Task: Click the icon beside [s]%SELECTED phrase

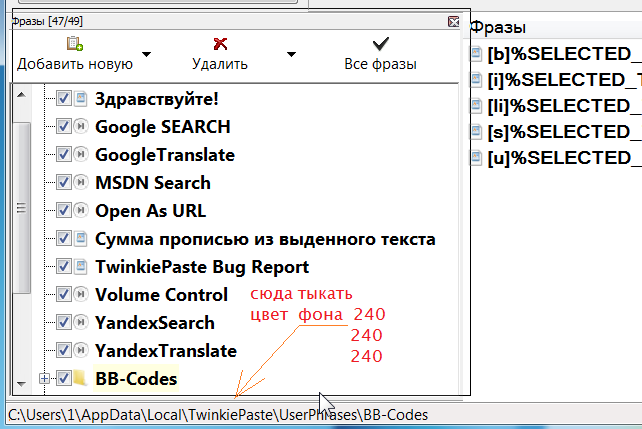Action: point(476,131)
